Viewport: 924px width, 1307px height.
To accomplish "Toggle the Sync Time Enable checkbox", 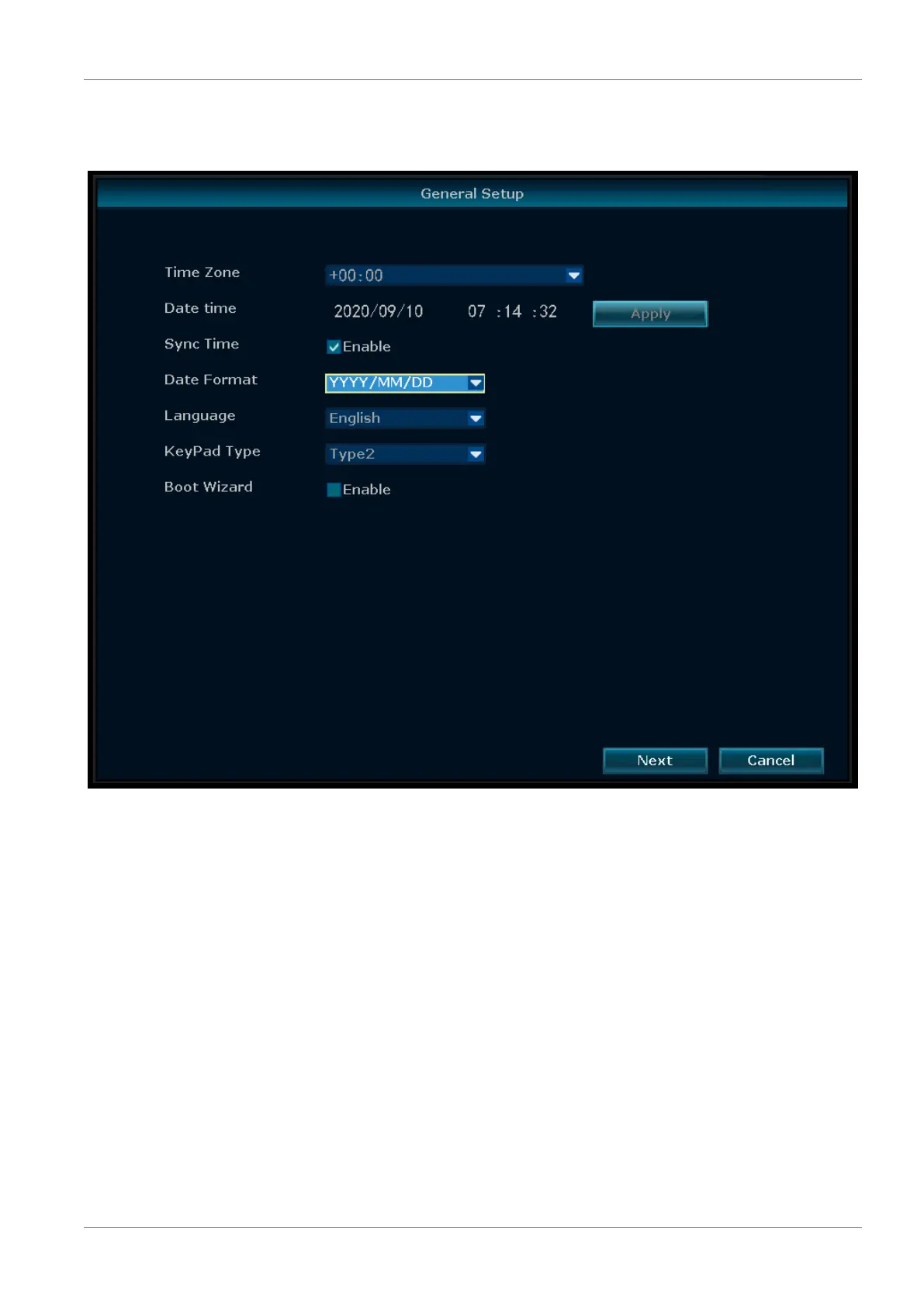I will (334, 347).
